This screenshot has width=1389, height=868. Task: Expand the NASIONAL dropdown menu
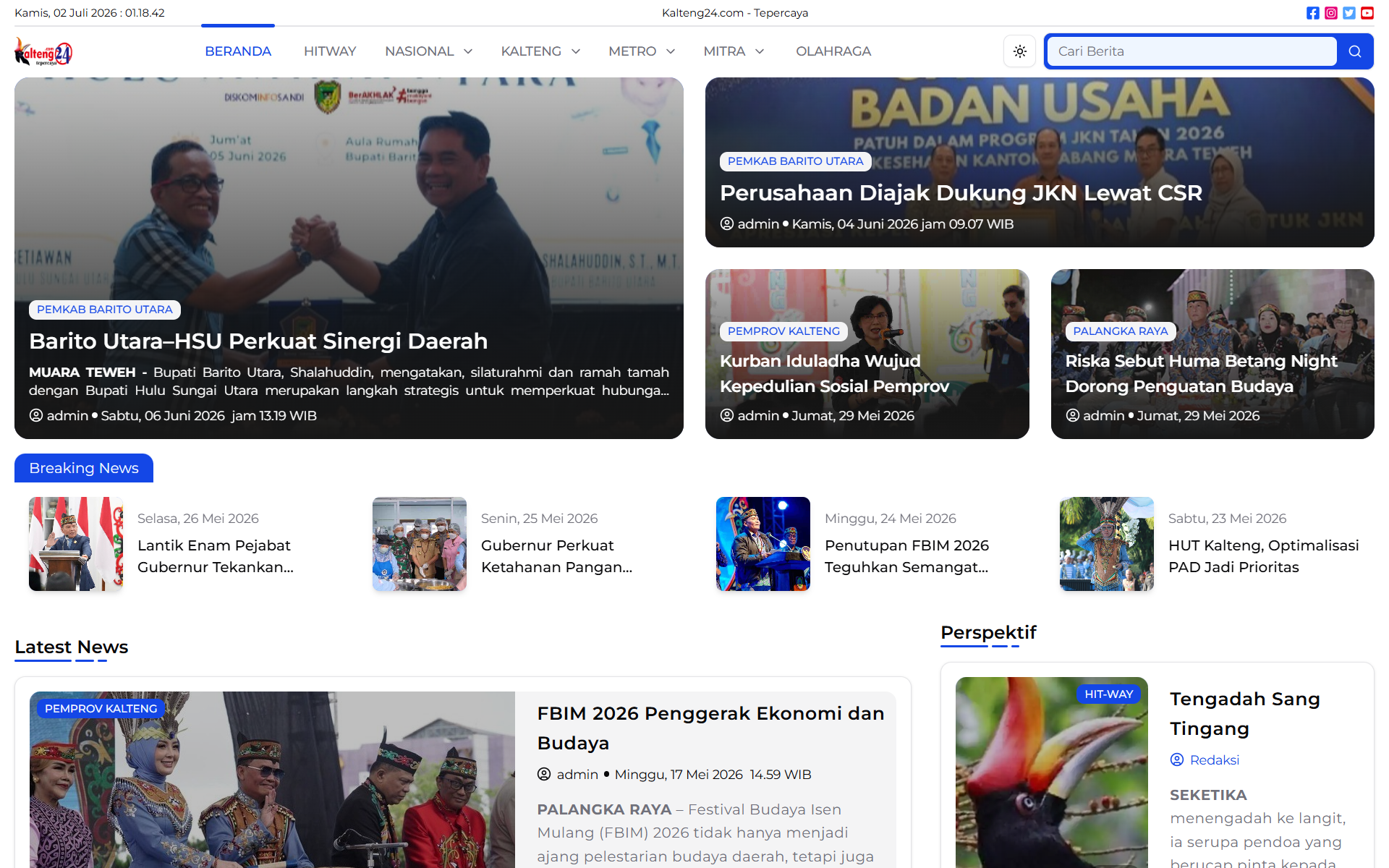[x=429, y=51]
